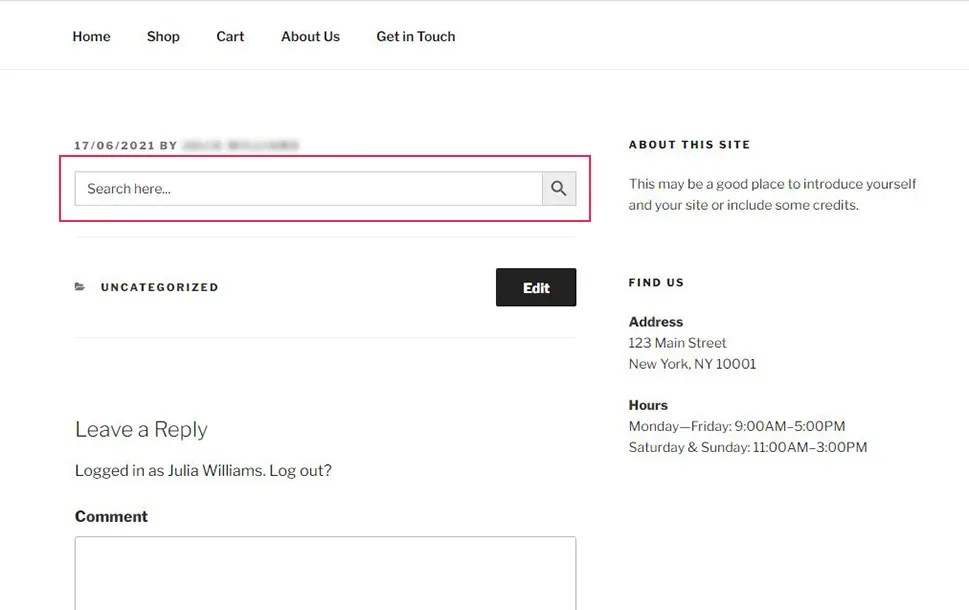Open the Julia Williams profile link

pos(216,470)
